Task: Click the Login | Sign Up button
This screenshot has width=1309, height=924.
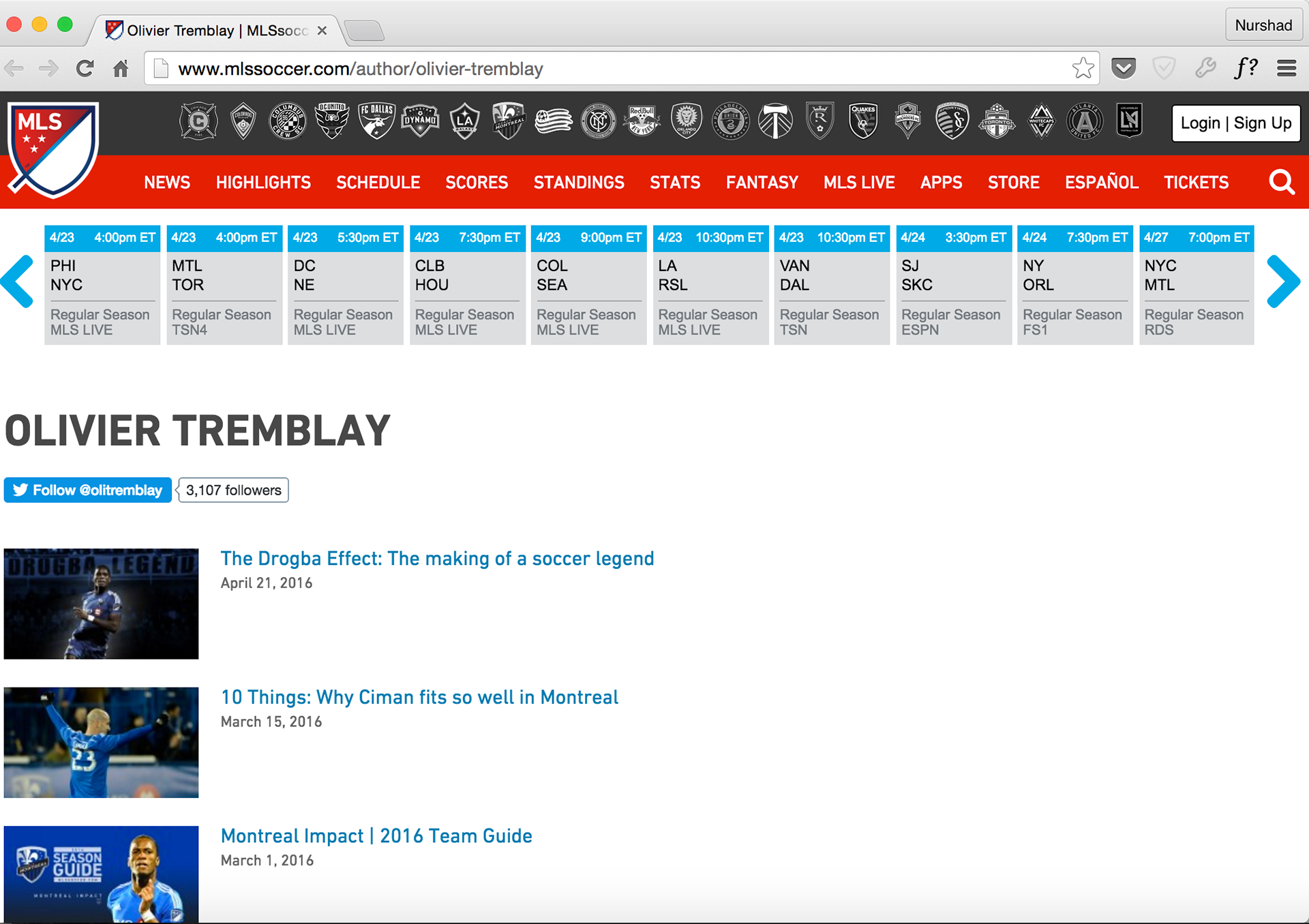Action: click(x=1235, y=123)
